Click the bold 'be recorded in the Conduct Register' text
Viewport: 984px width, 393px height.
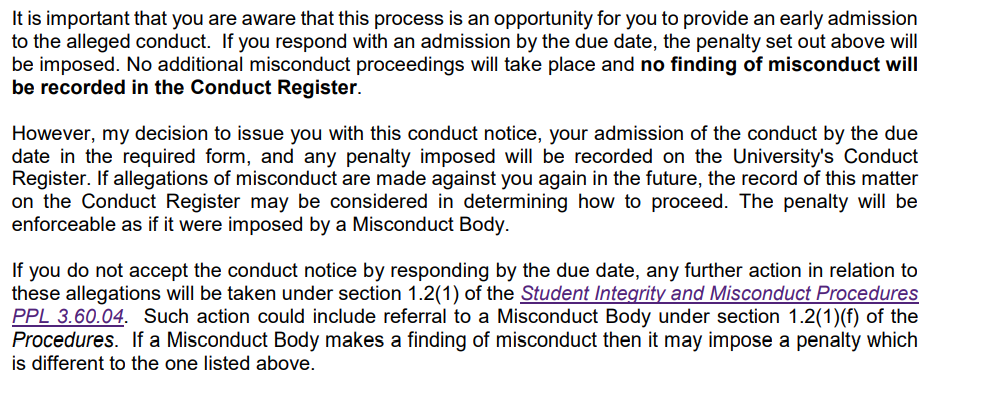pos(184,87)
